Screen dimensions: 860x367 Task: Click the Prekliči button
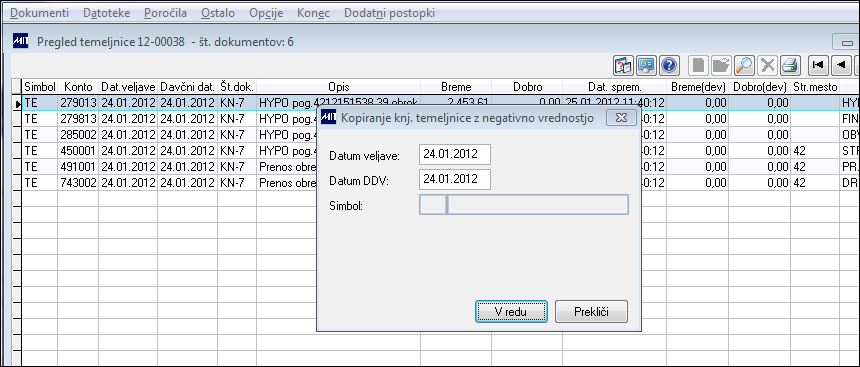click(591, 312)
